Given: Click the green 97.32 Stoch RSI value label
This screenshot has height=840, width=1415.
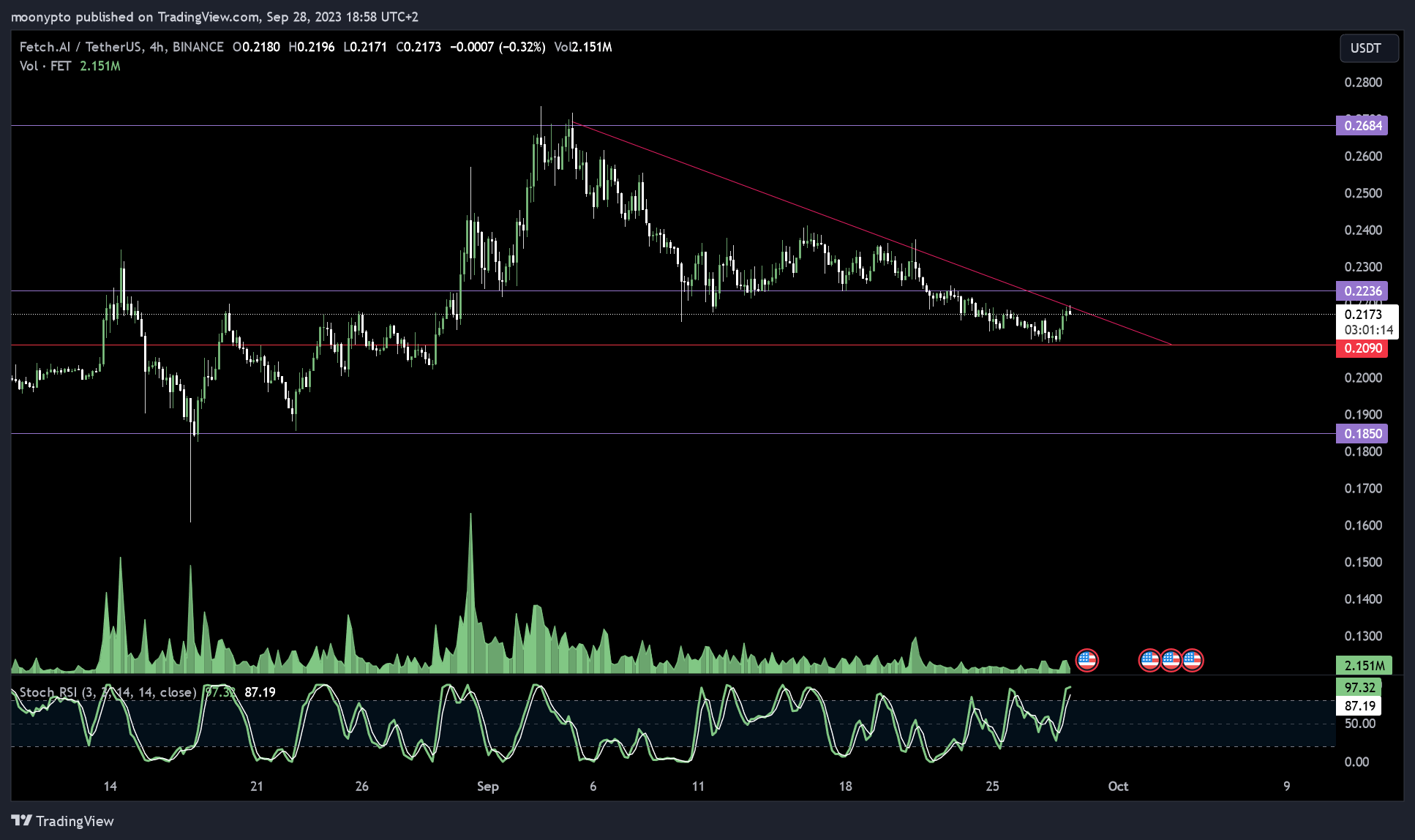Looking at the screenshot, I should click(x=1359, y=688).
